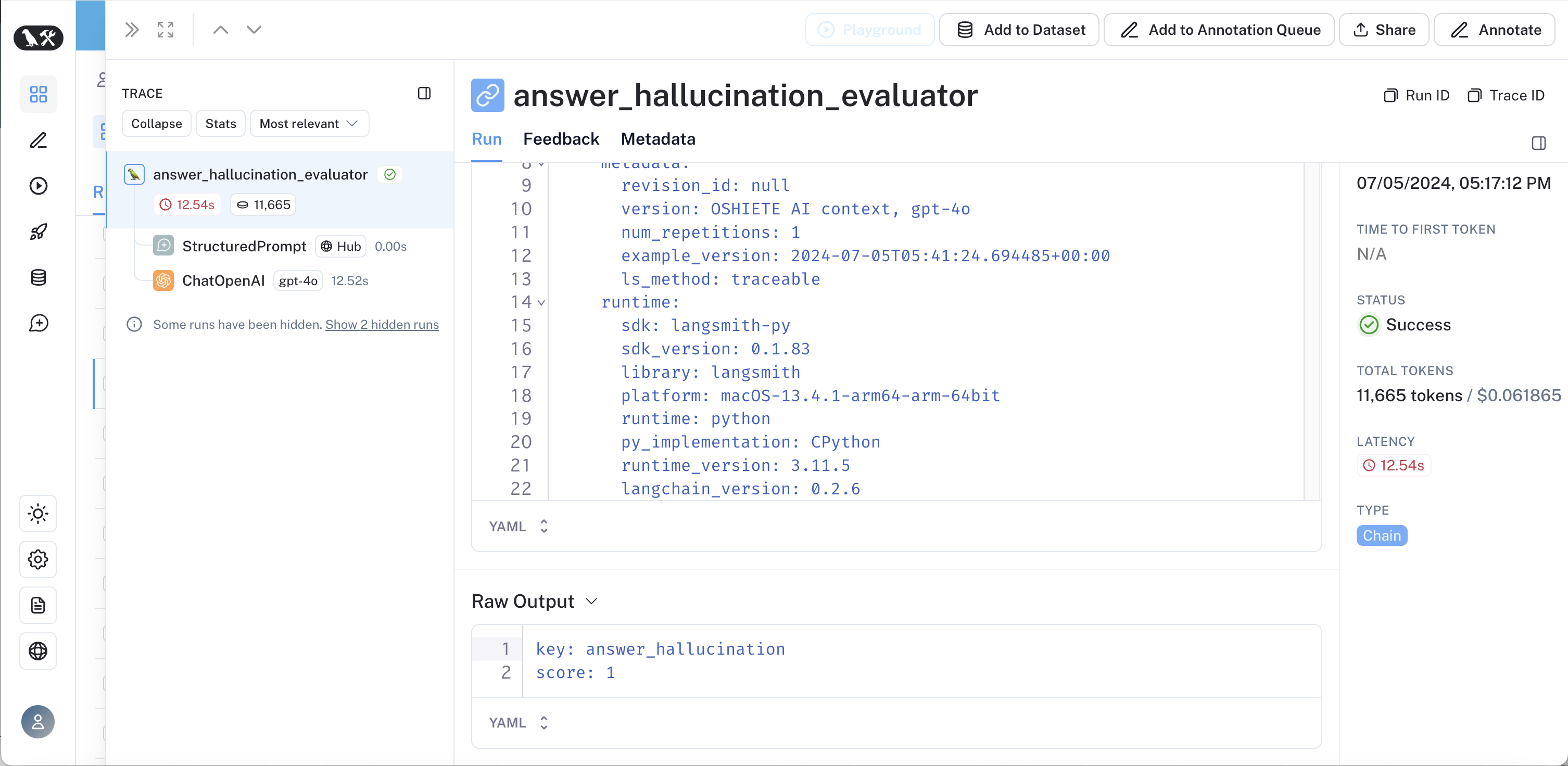Click the Stats button
1568x766 pixels.
point(220,123)
